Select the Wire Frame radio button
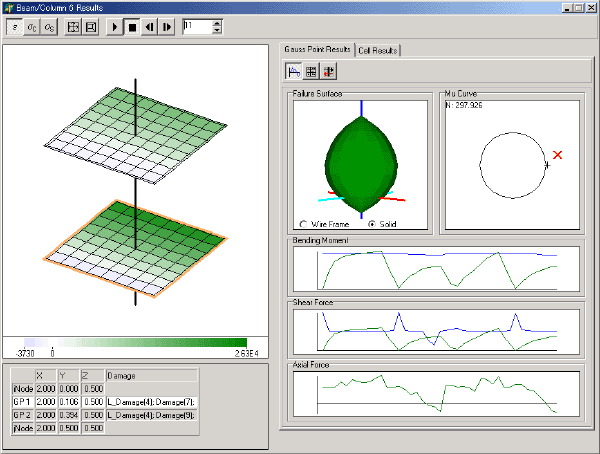600x454 pixels. [x=303, y=225]
